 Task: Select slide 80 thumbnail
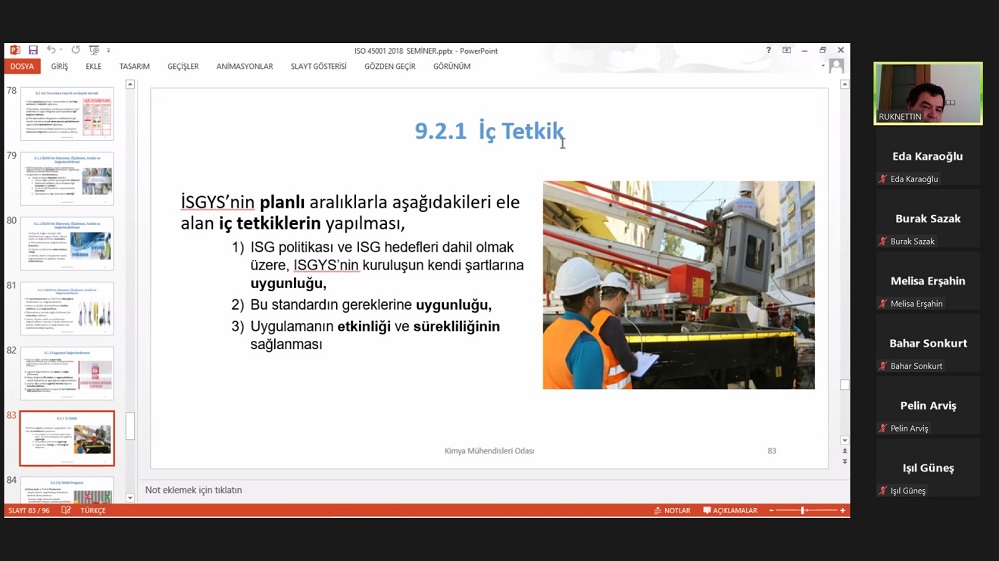coord(67,244)
